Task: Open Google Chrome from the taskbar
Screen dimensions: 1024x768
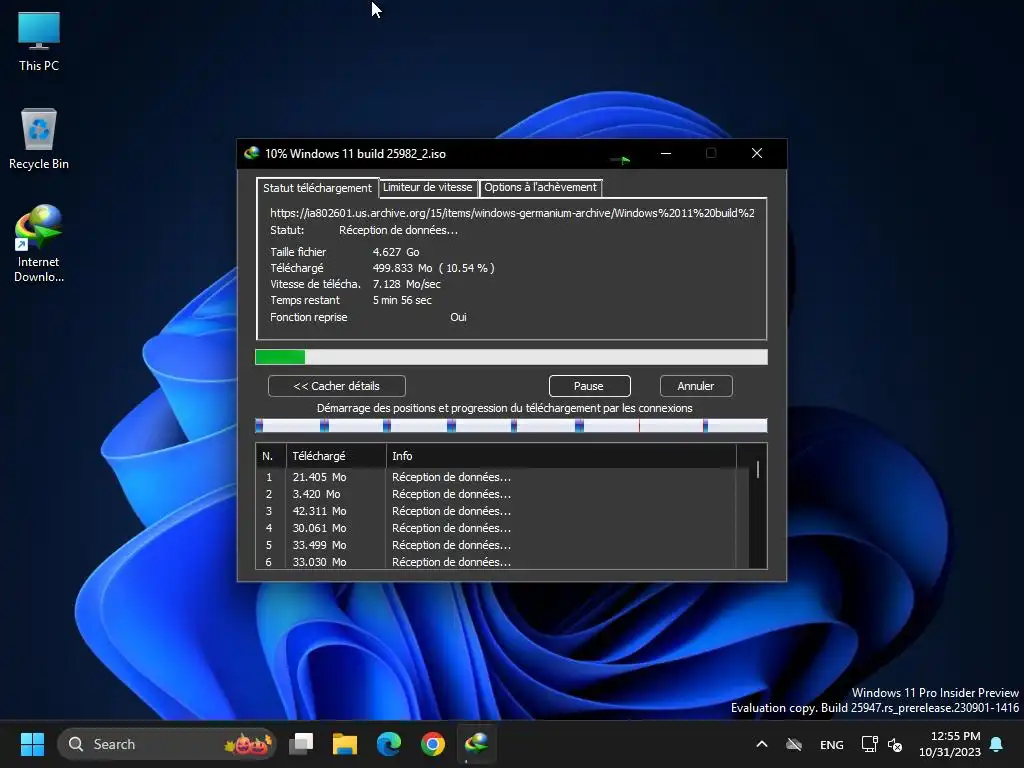Action: (x=432, y=744)
